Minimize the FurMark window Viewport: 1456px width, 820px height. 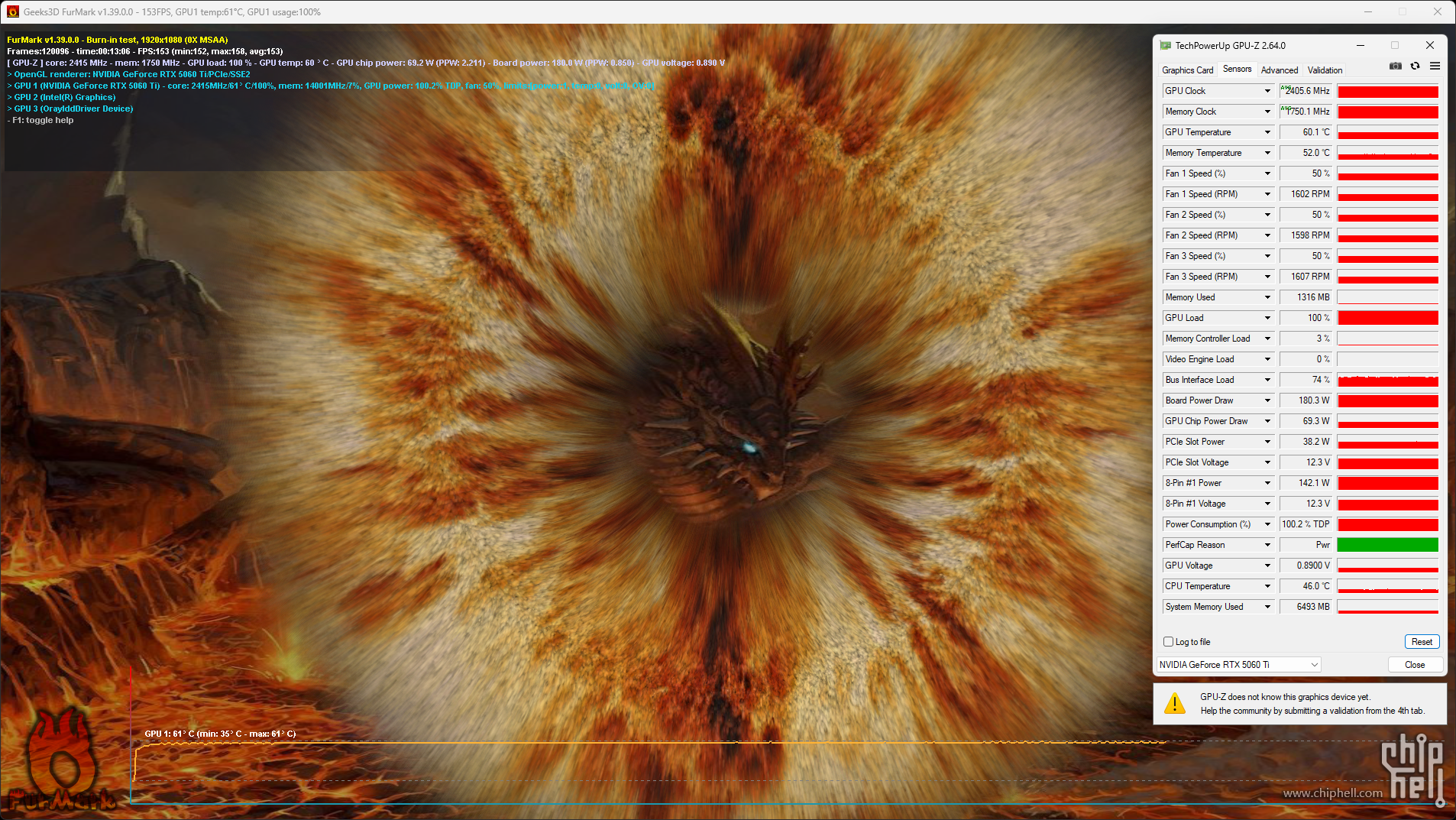(1368, 11)
